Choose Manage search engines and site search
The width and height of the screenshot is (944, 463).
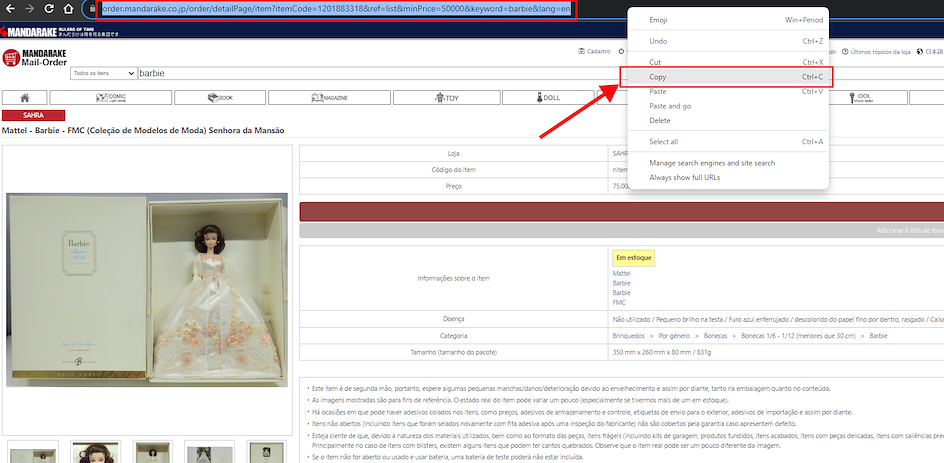728,163
